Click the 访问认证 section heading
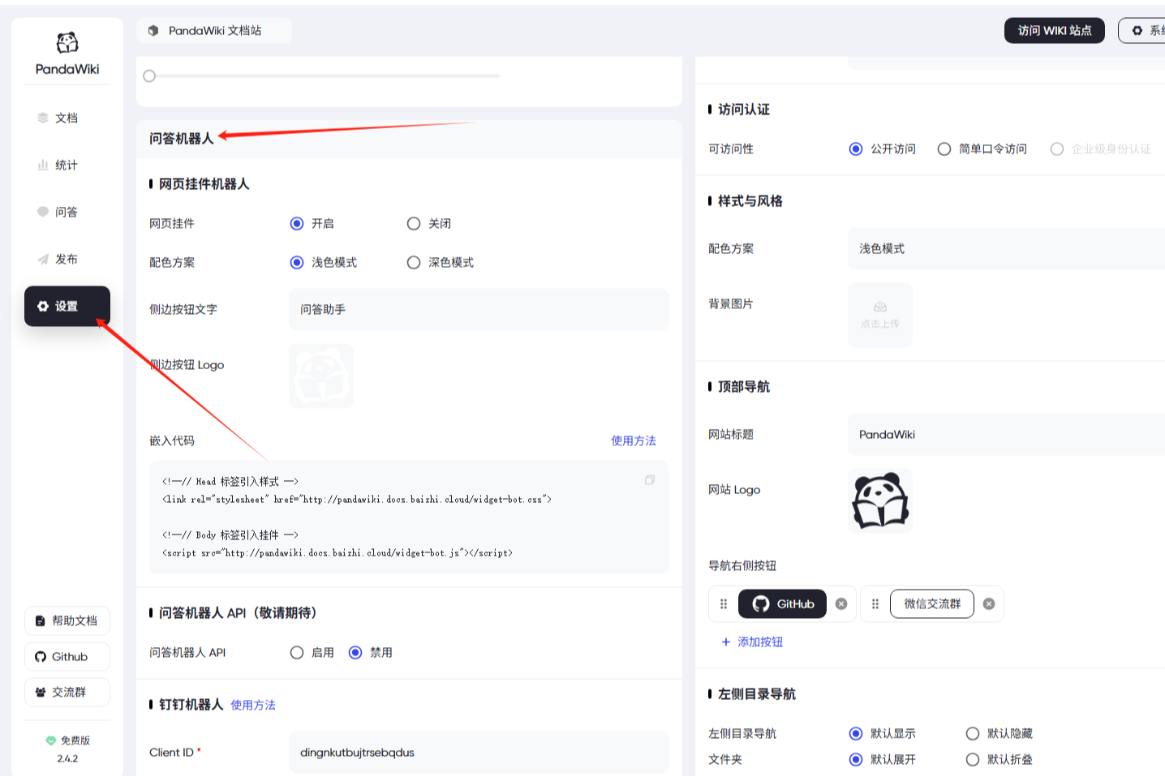This screenshot has width=1165, height=776. click(744, 109)
